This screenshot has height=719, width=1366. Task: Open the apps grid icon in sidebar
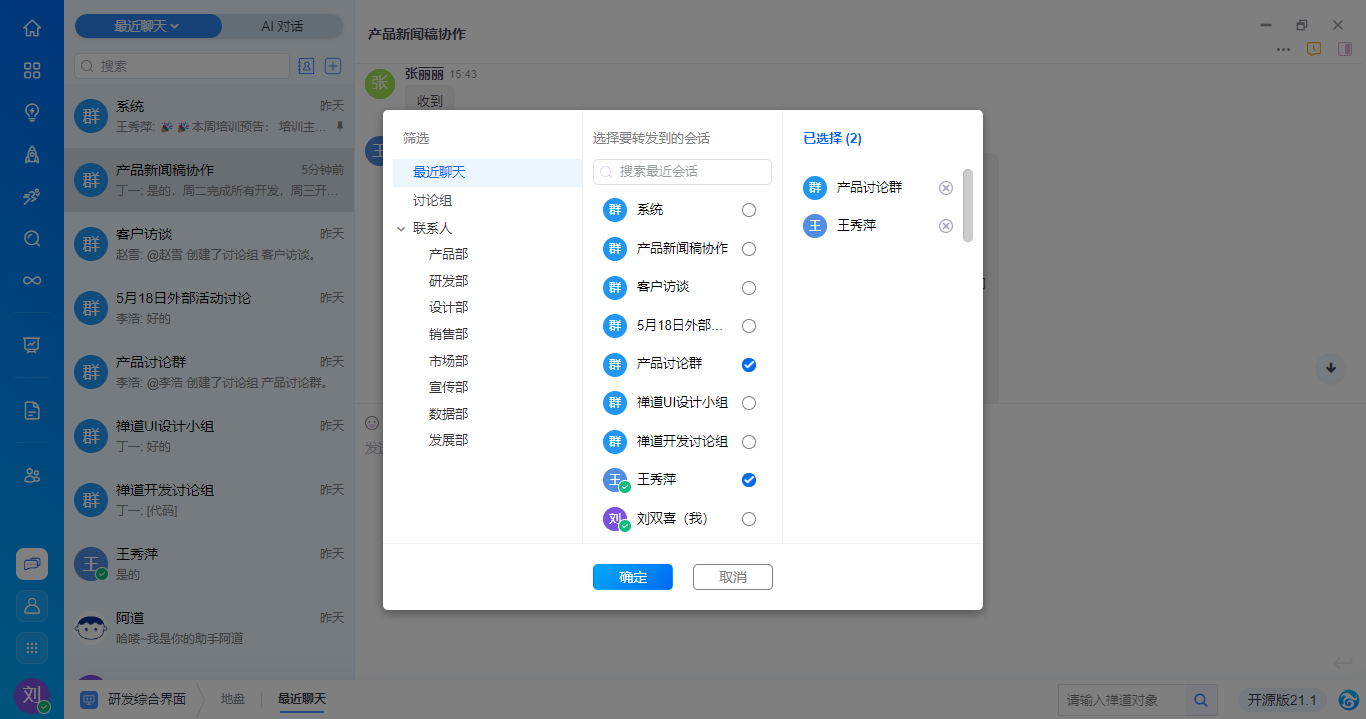coord(32,70)
